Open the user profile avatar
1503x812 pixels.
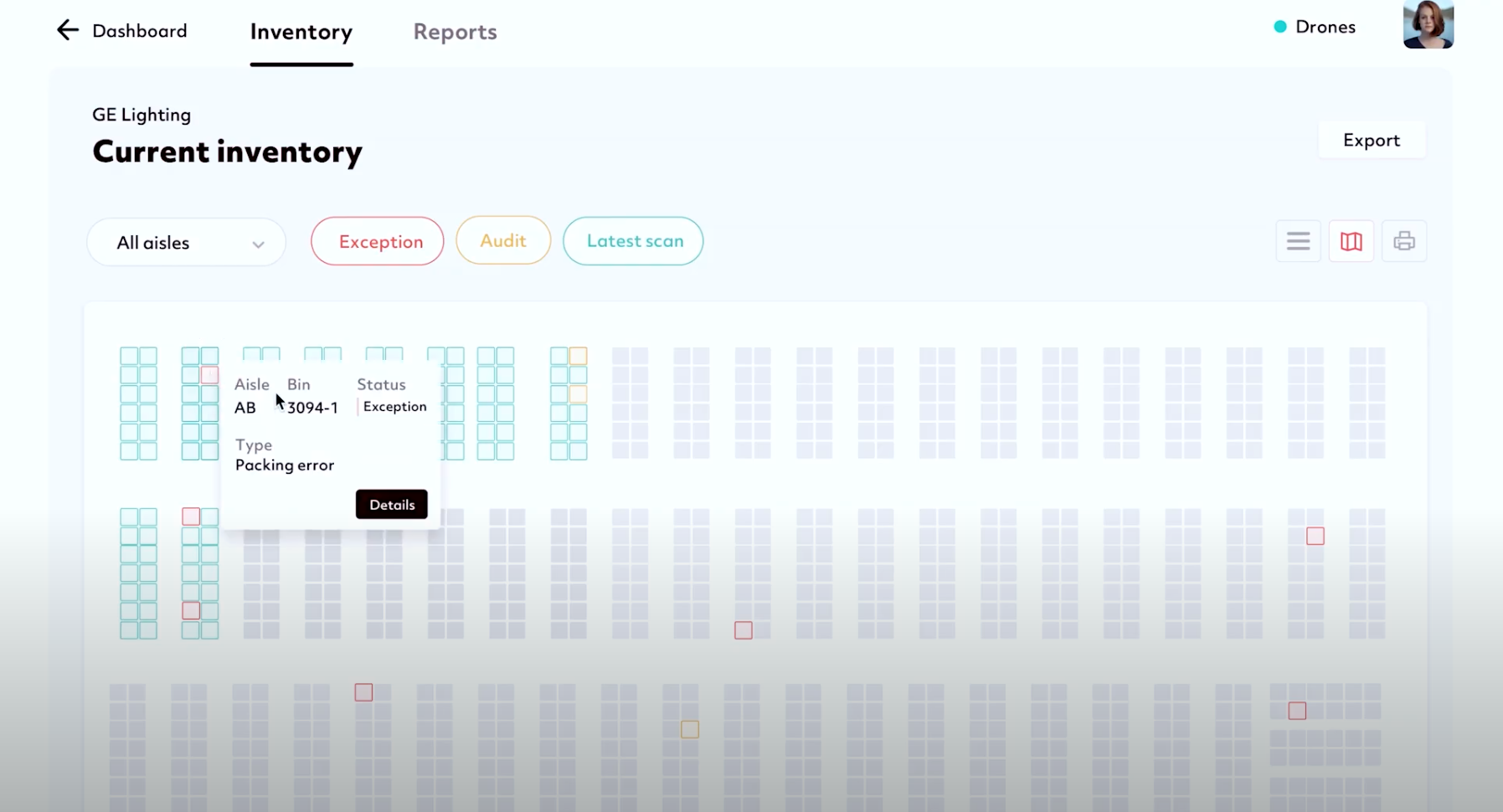point(1428,24)
